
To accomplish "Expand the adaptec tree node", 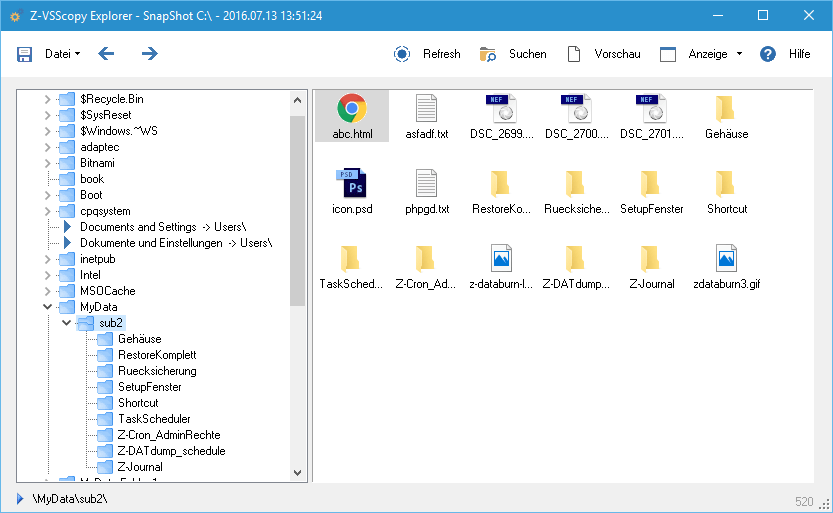I will tap(47, 147).
